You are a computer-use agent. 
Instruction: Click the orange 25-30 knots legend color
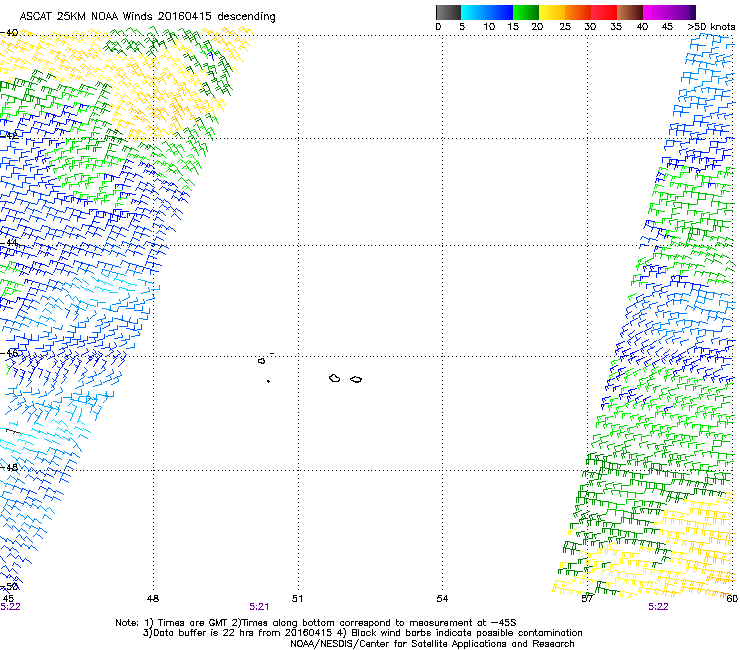[x=578, y=12]
